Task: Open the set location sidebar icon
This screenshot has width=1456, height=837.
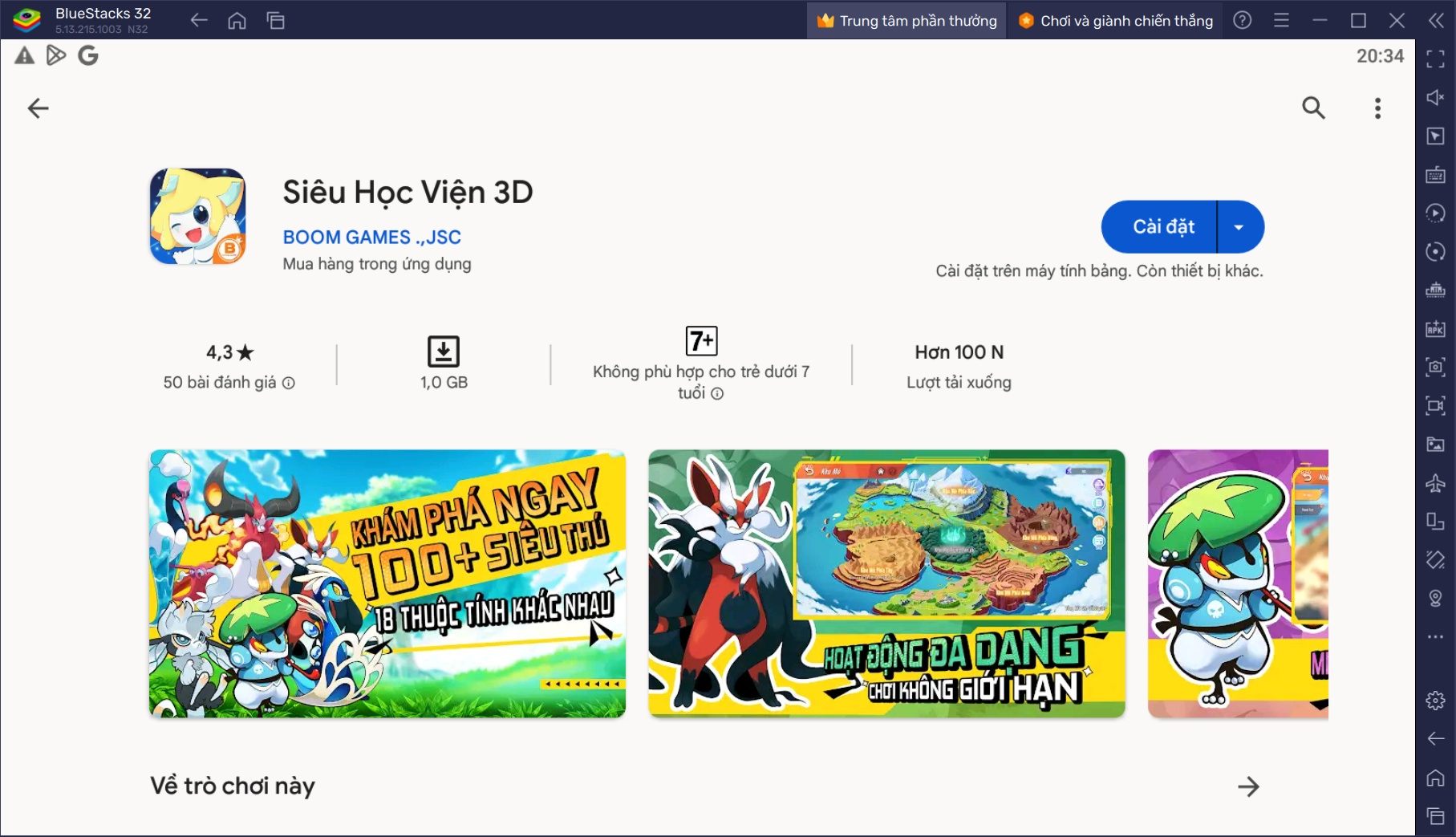Action: (1435, 598)
